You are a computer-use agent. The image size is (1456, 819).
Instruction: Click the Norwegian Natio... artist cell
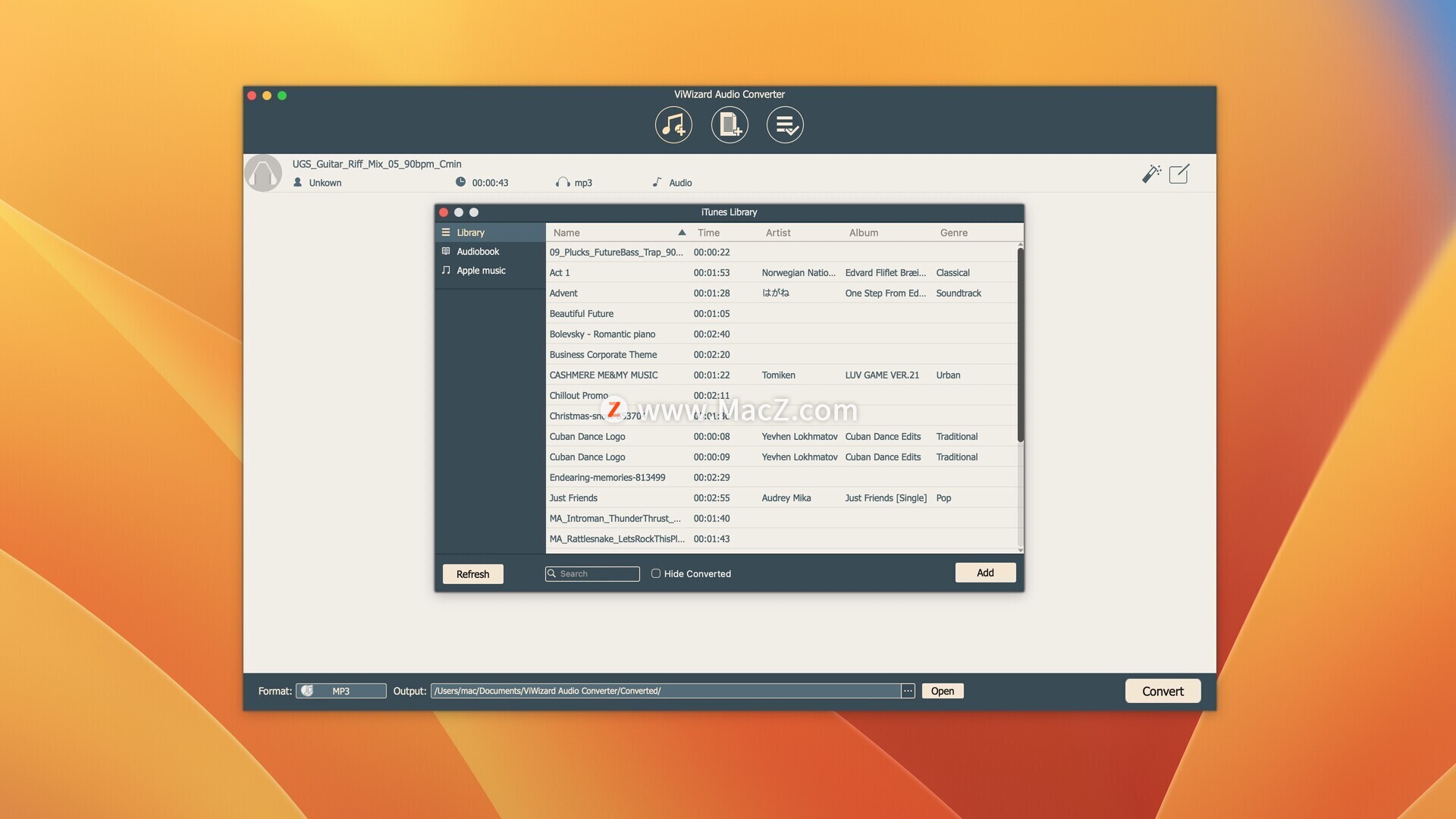coord(799,272)
